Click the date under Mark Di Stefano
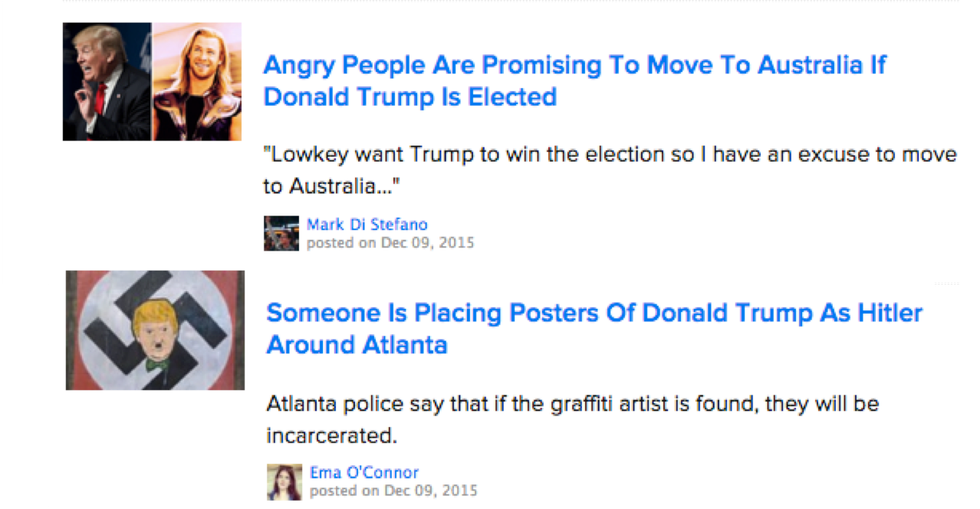The image size is (980, 509). (x=390, y=242)
